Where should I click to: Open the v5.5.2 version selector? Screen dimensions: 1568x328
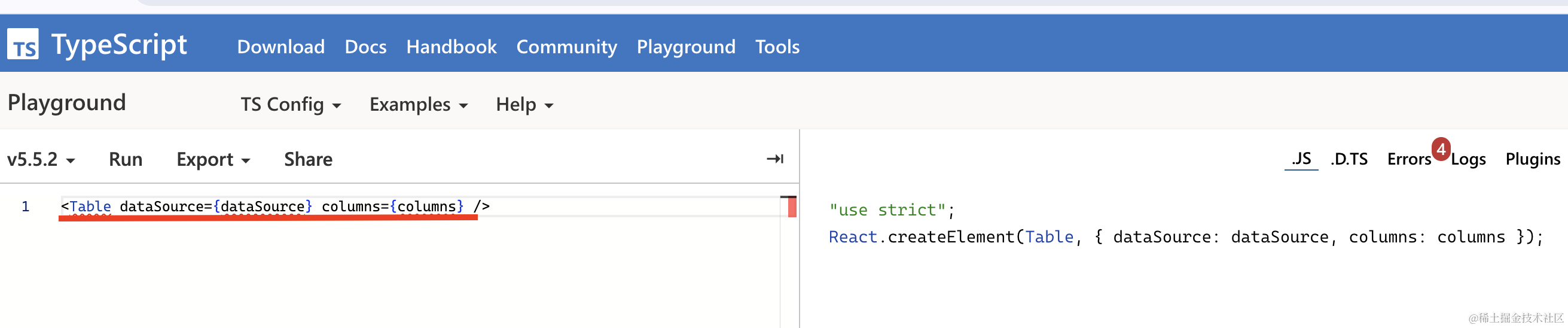point(41,160)
